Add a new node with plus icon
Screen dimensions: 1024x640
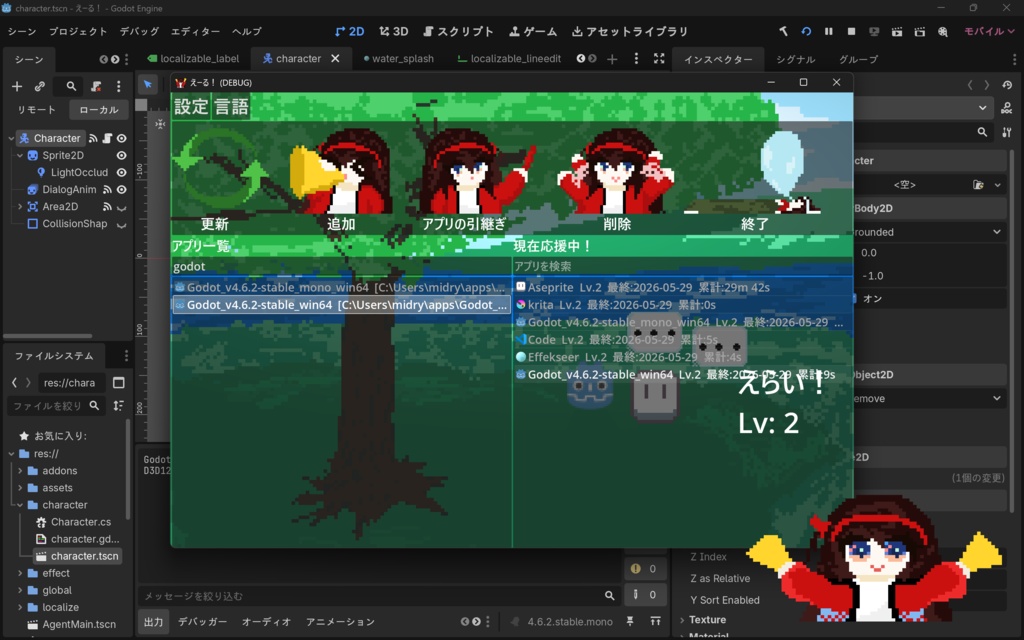[x=17, y=86]
